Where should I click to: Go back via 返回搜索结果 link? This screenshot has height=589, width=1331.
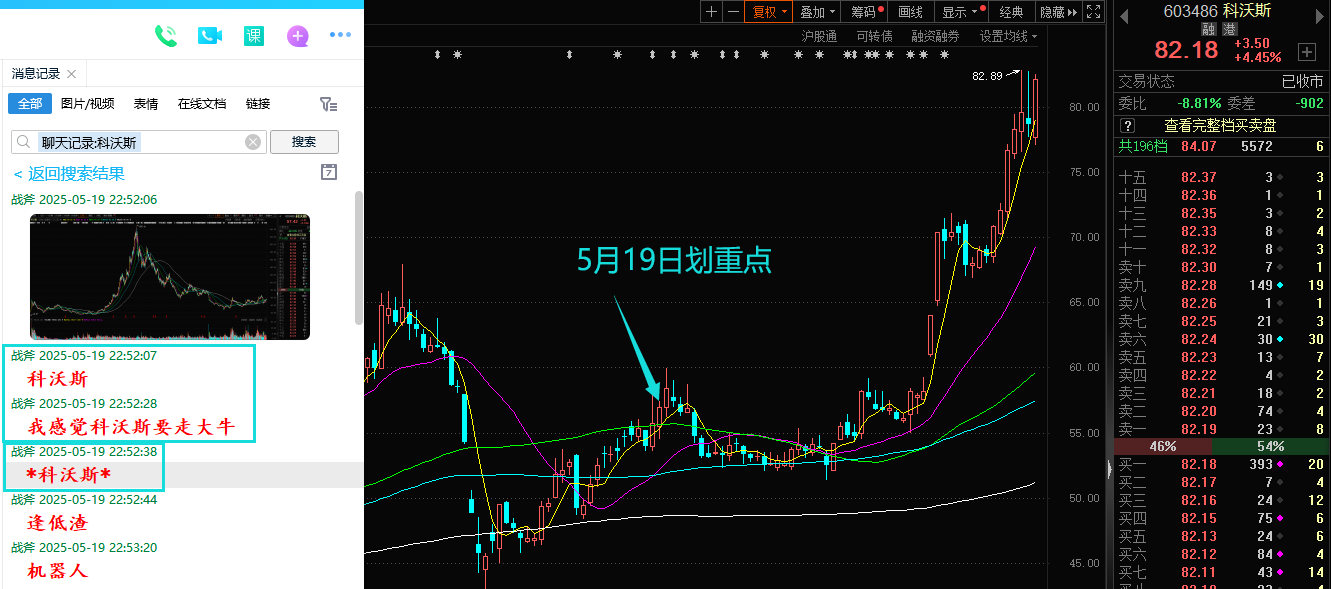tap(68, 174)
